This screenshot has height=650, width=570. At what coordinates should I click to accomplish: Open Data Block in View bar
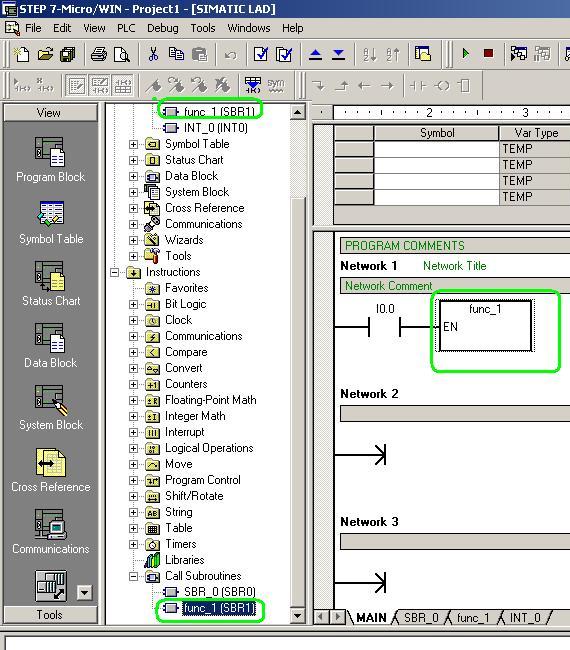coord(50,347)
